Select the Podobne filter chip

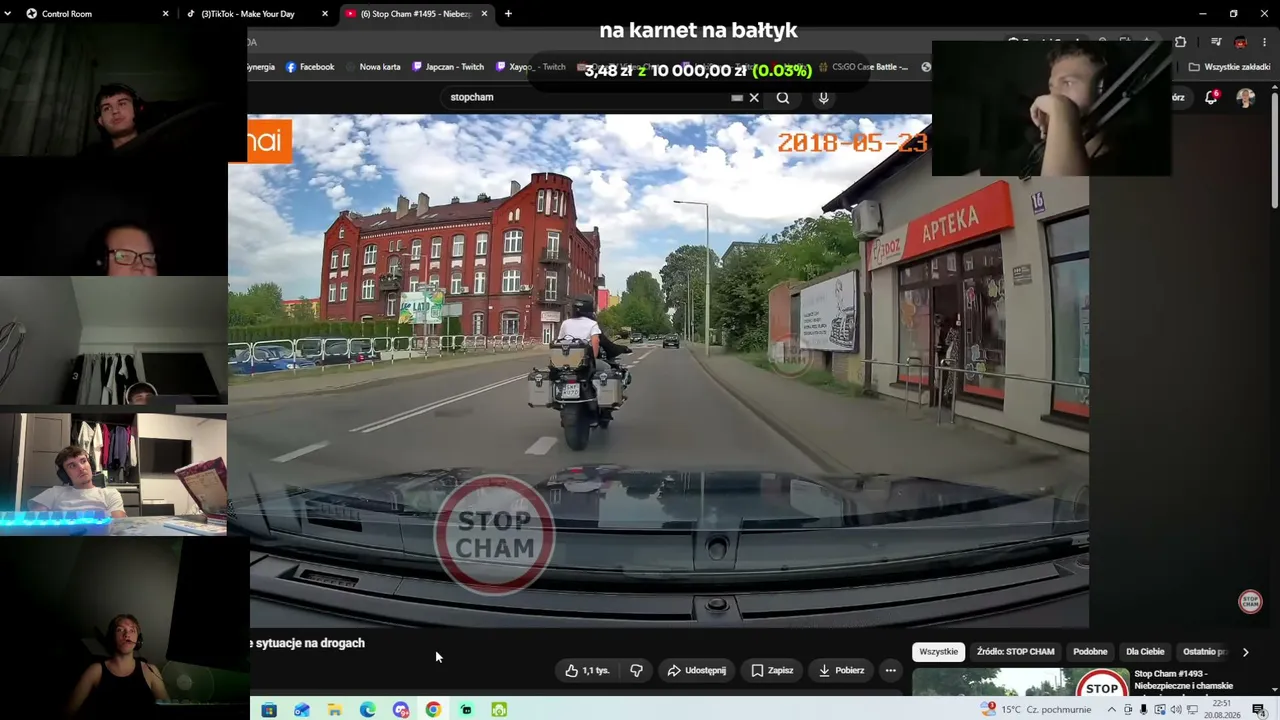pos(1090,651)
